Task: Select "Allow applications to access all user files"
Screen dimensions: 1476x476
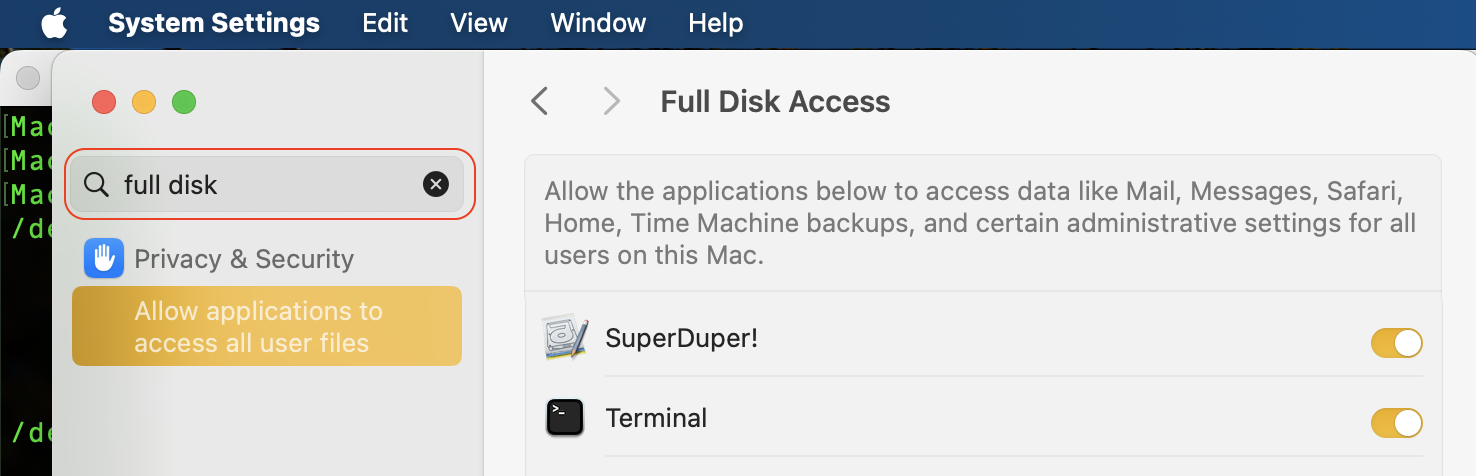Action: click(x=266, y=327)
